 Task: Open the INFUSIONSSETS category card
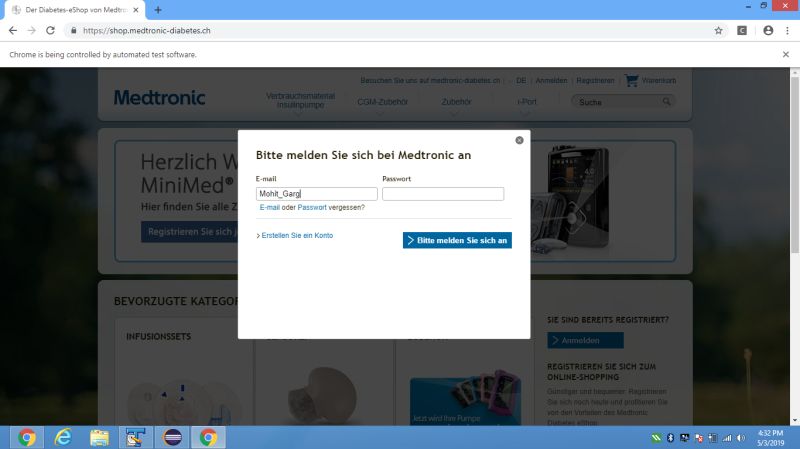click(x=184, y=372)
